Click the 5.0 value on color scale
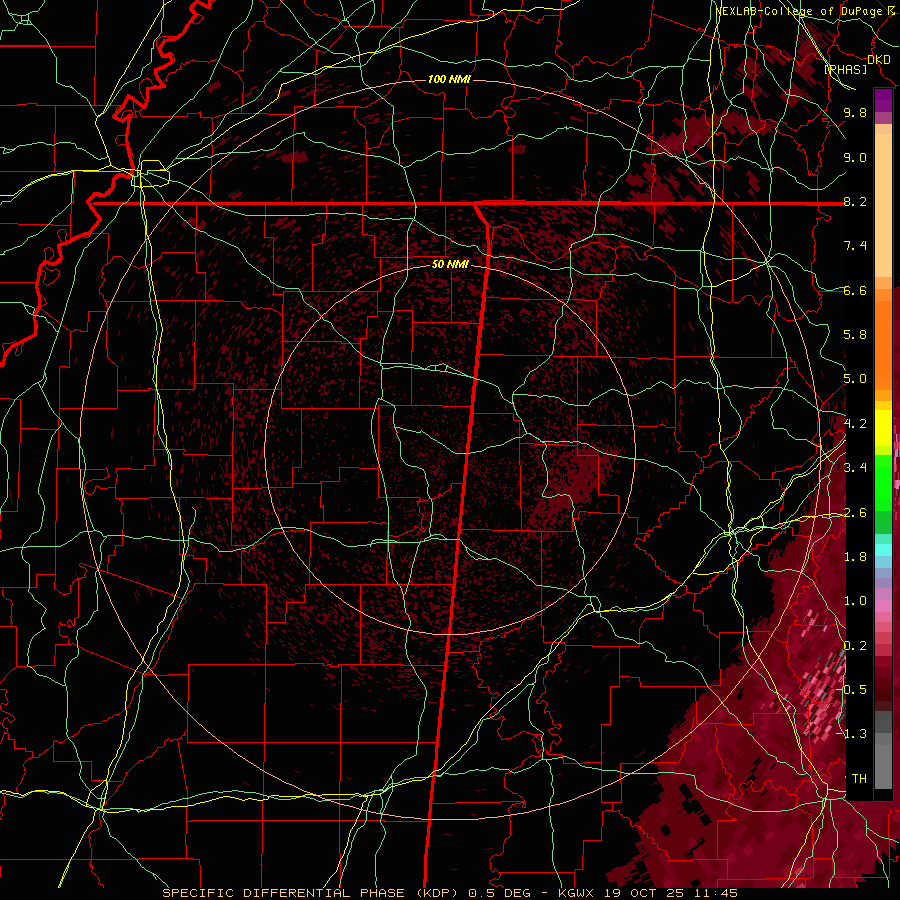 pyautogui.click(x=855, y=379)
